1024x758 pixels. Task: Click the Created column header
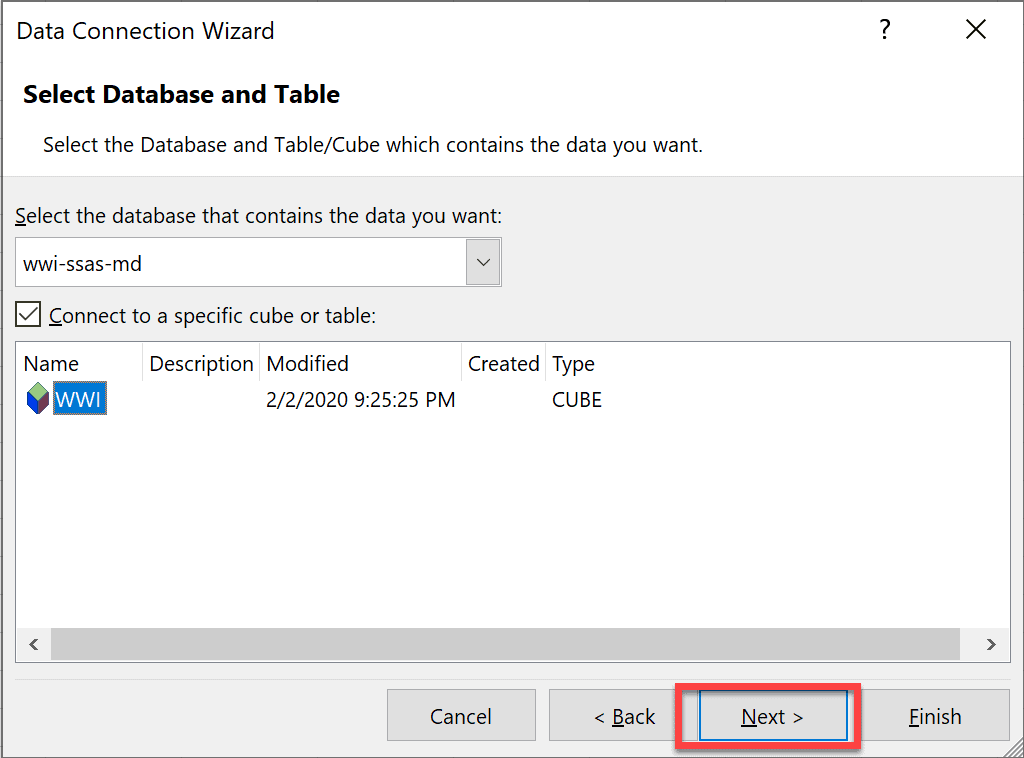click(x=503, y=364)
